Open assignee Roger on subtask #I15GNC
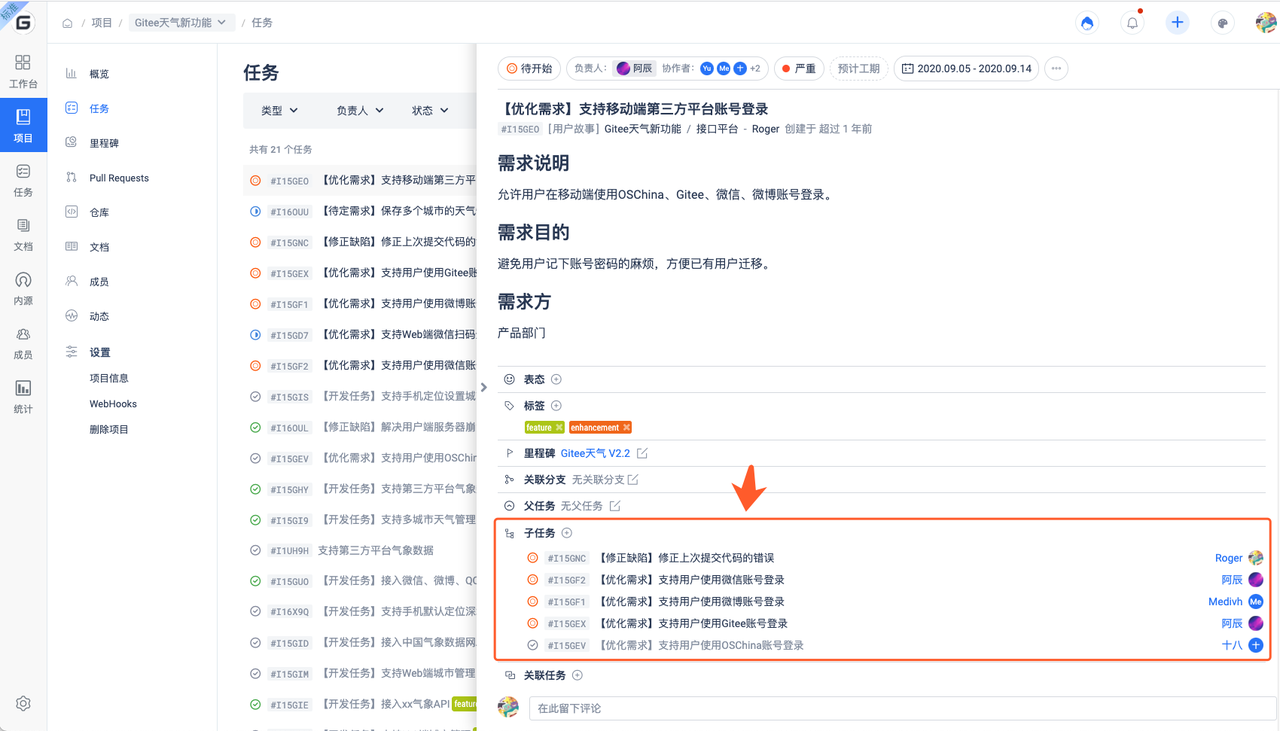 point(1229,558)
